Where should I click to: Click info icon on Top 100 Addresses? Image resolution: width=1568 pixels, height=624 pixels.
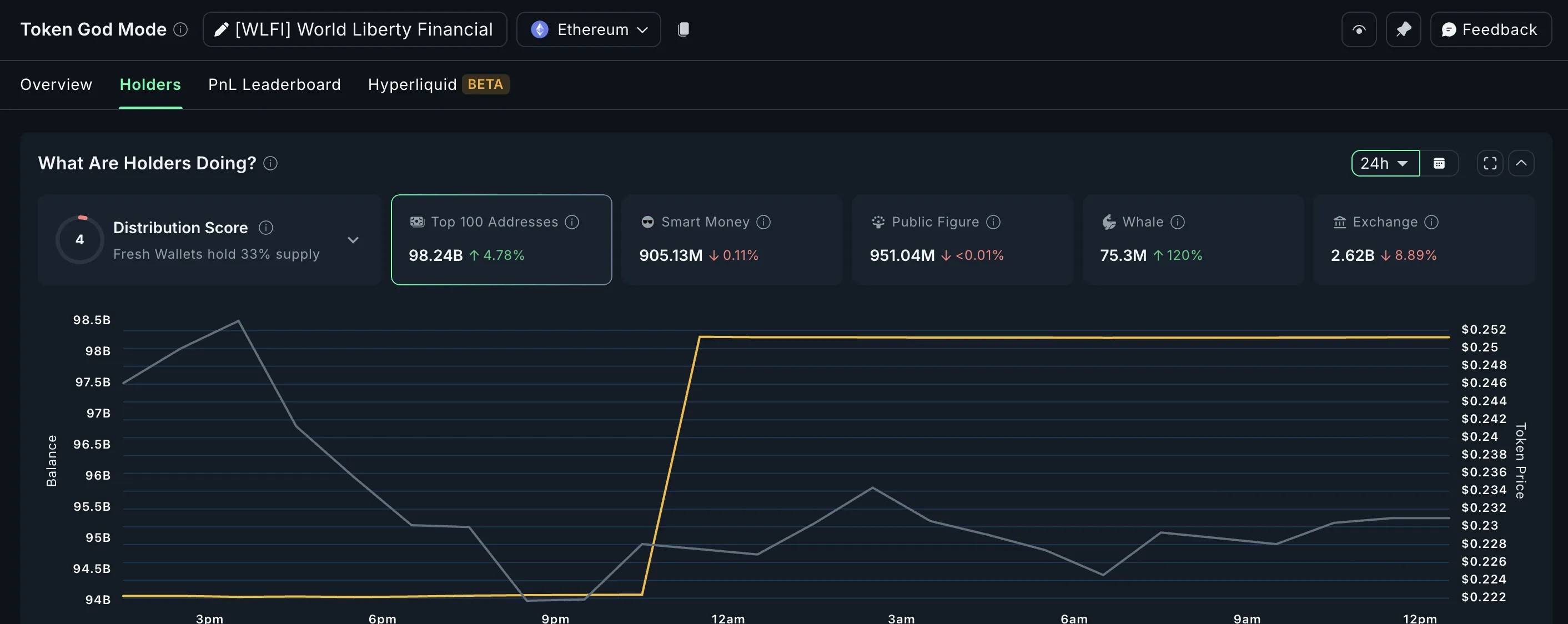(x=572, y=222)
